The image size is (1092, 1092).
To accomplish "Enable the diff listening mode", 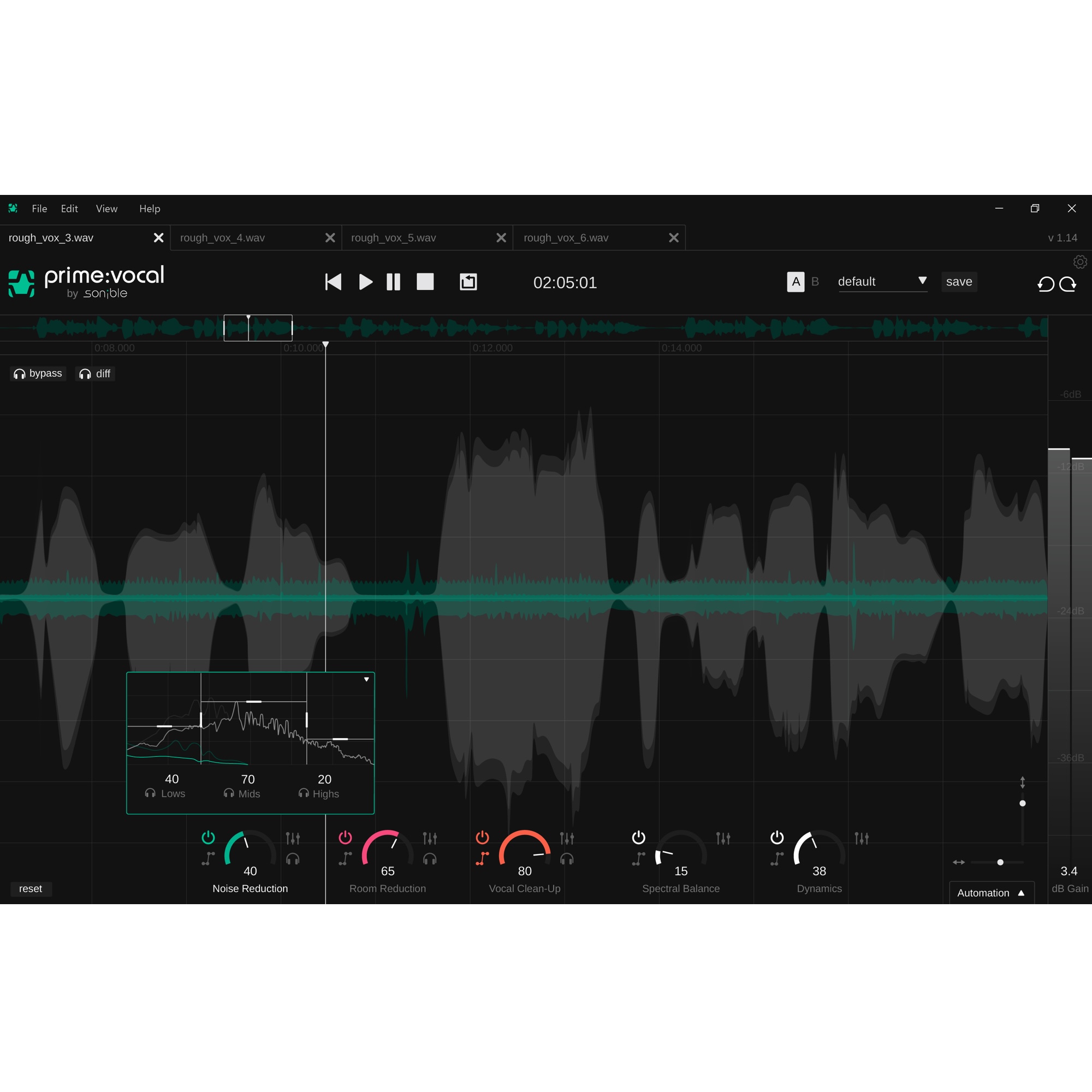I will [x=94, y=373].
